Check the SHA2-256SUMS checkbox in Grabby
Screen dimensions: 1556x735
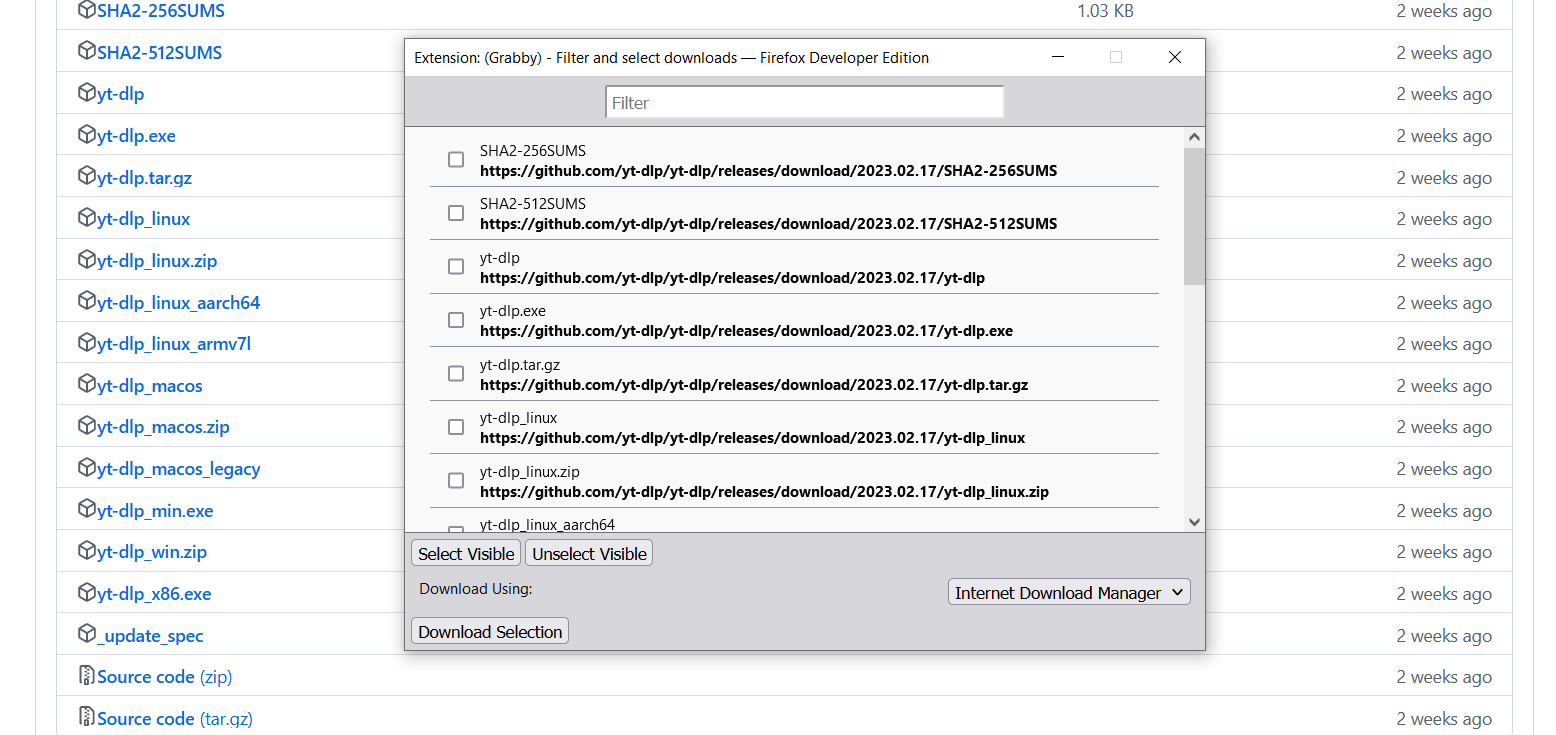click(x=456, y=160)
